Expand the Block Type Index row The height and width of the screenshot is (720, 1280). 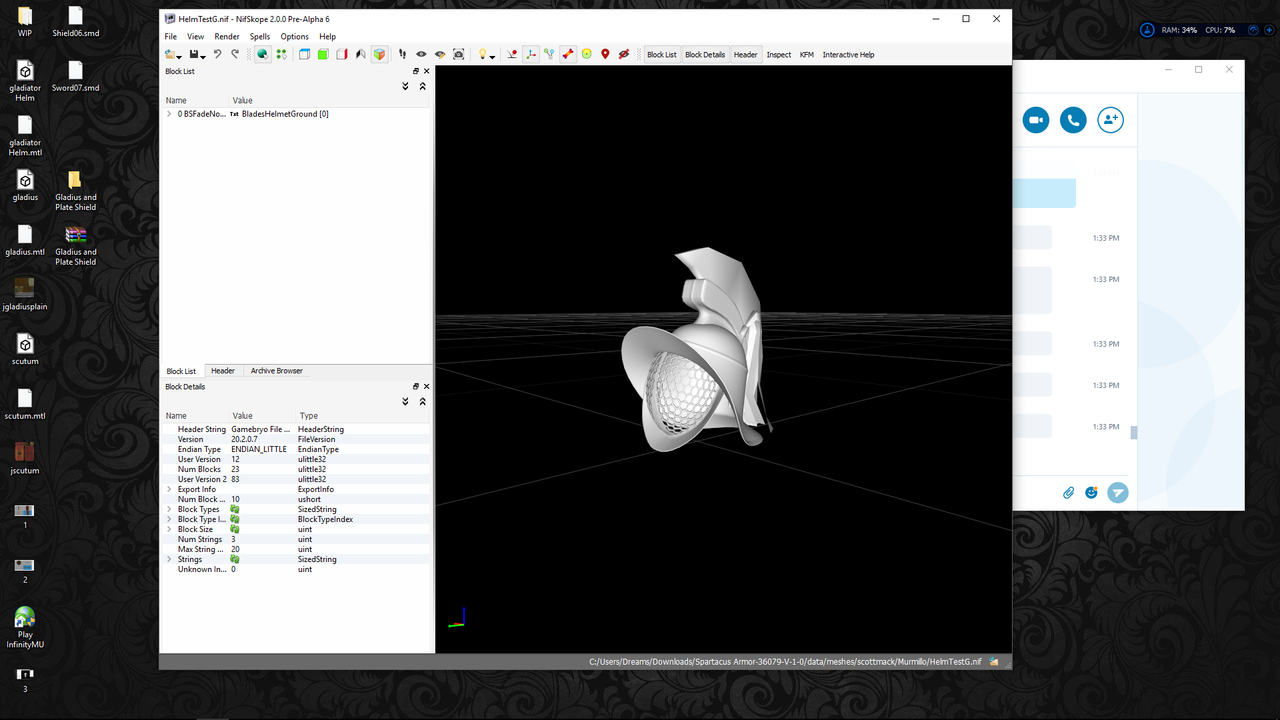pyautogui.click(x=169, y=519)
